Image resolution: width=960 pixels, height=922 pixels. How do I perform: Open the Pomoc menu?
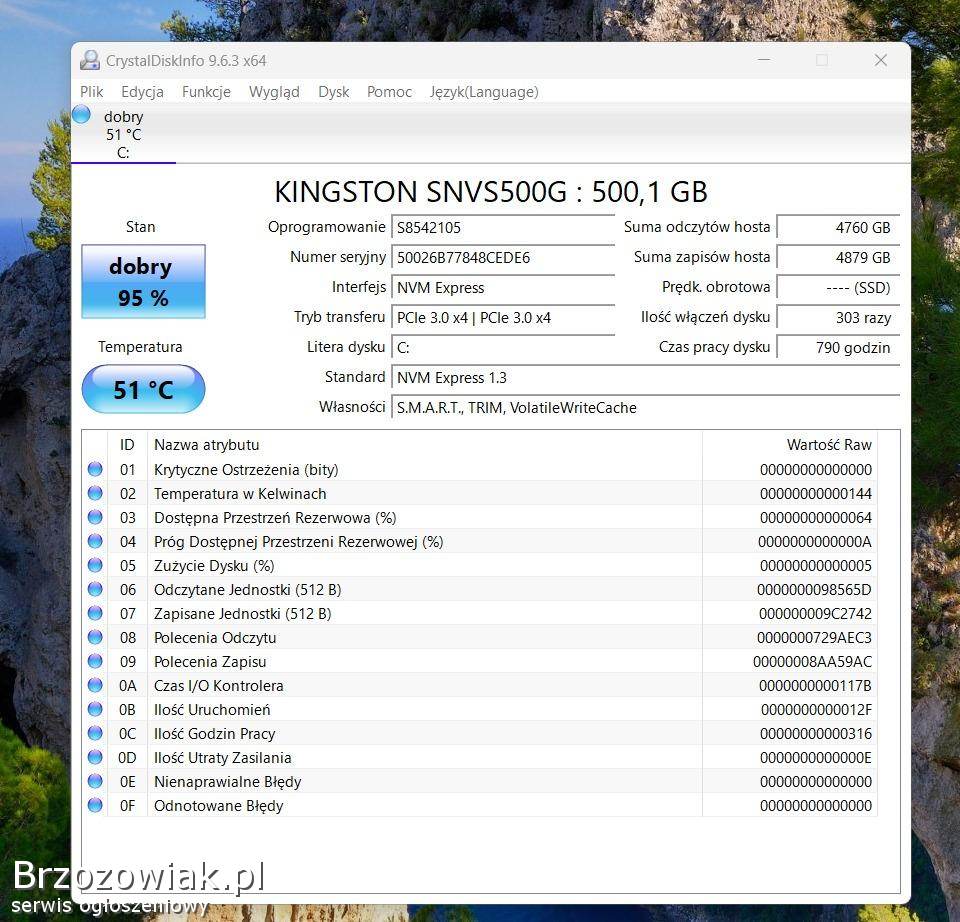click(389, 92)
